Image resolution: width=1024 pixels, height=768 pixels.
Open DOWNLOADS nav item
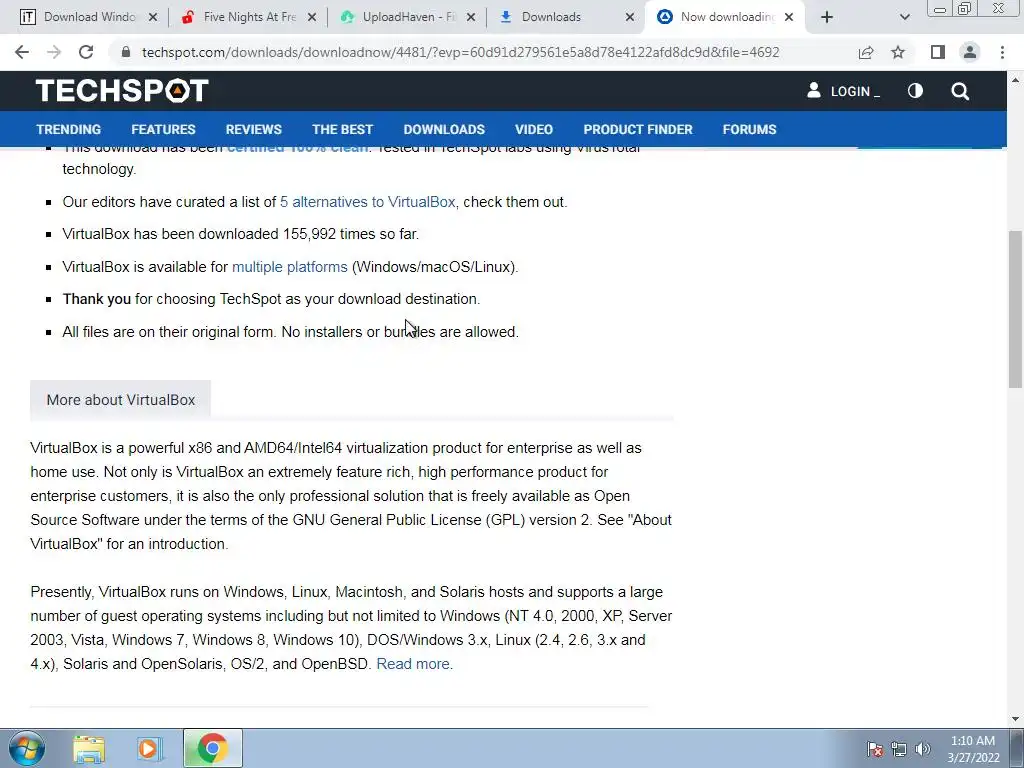pos(444,129)
